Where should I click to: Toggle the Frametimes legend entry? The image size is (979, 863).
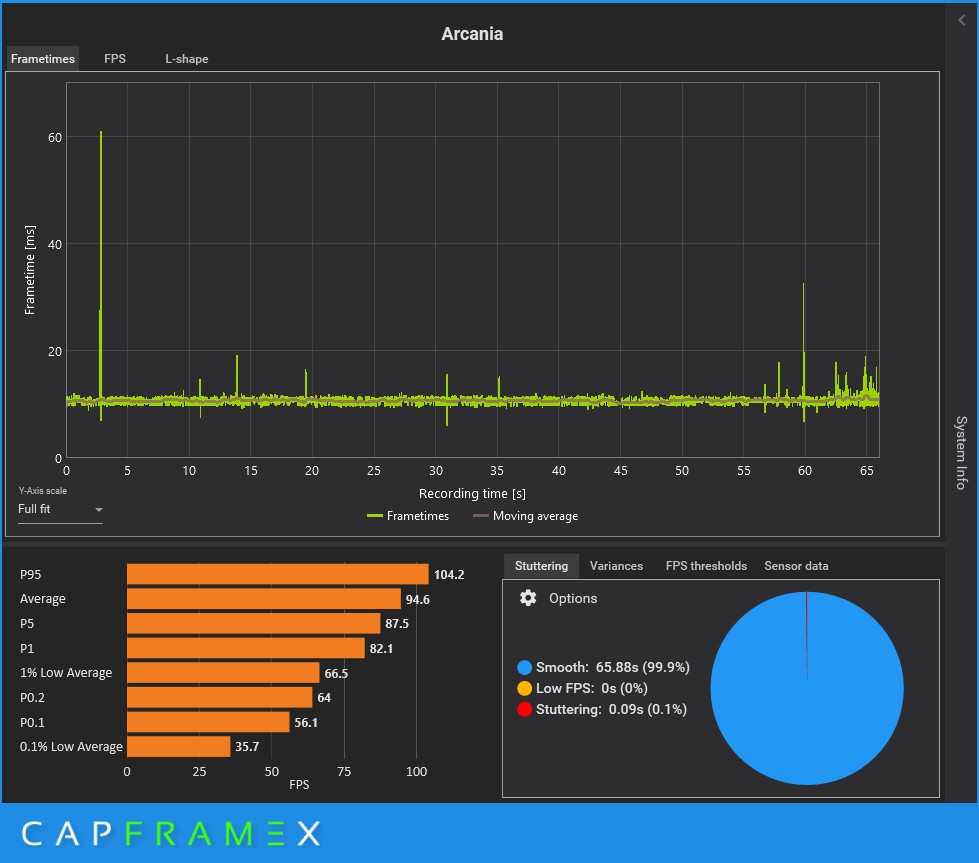pos(408,516)
